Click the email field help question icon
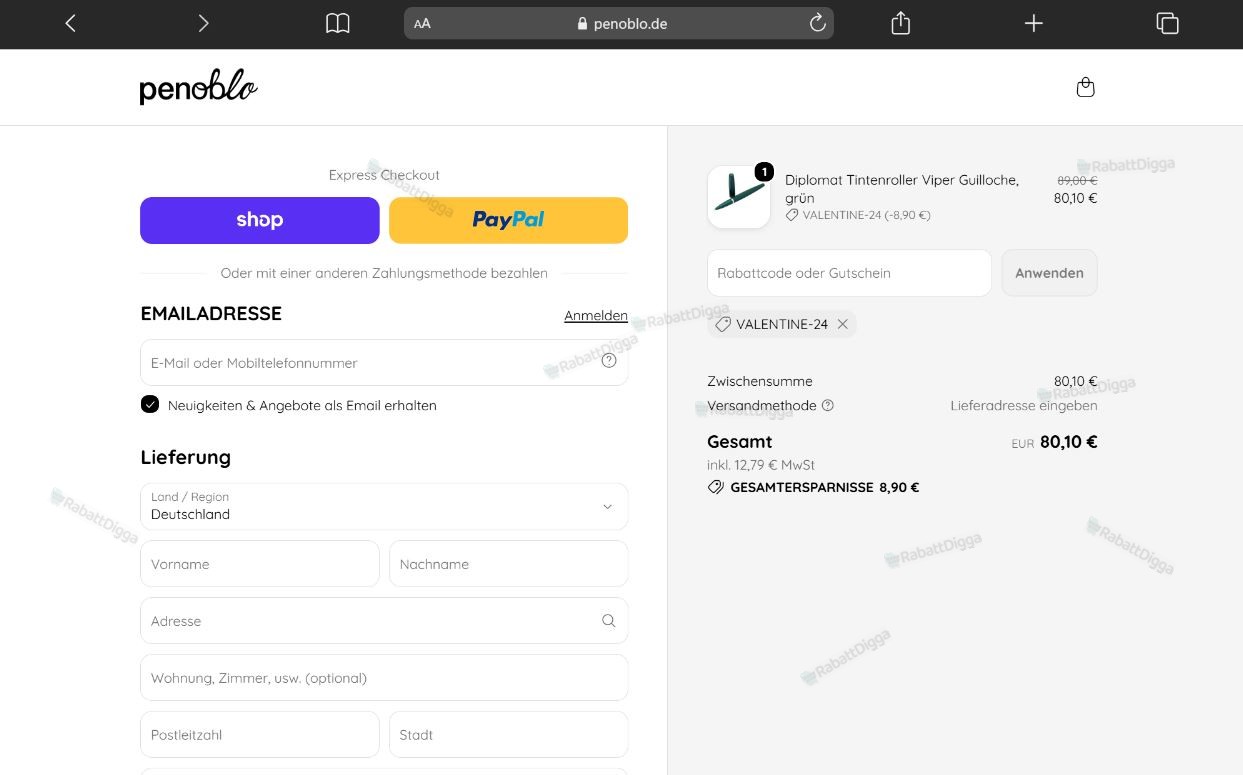1243x775 pixels. [609, 361]
